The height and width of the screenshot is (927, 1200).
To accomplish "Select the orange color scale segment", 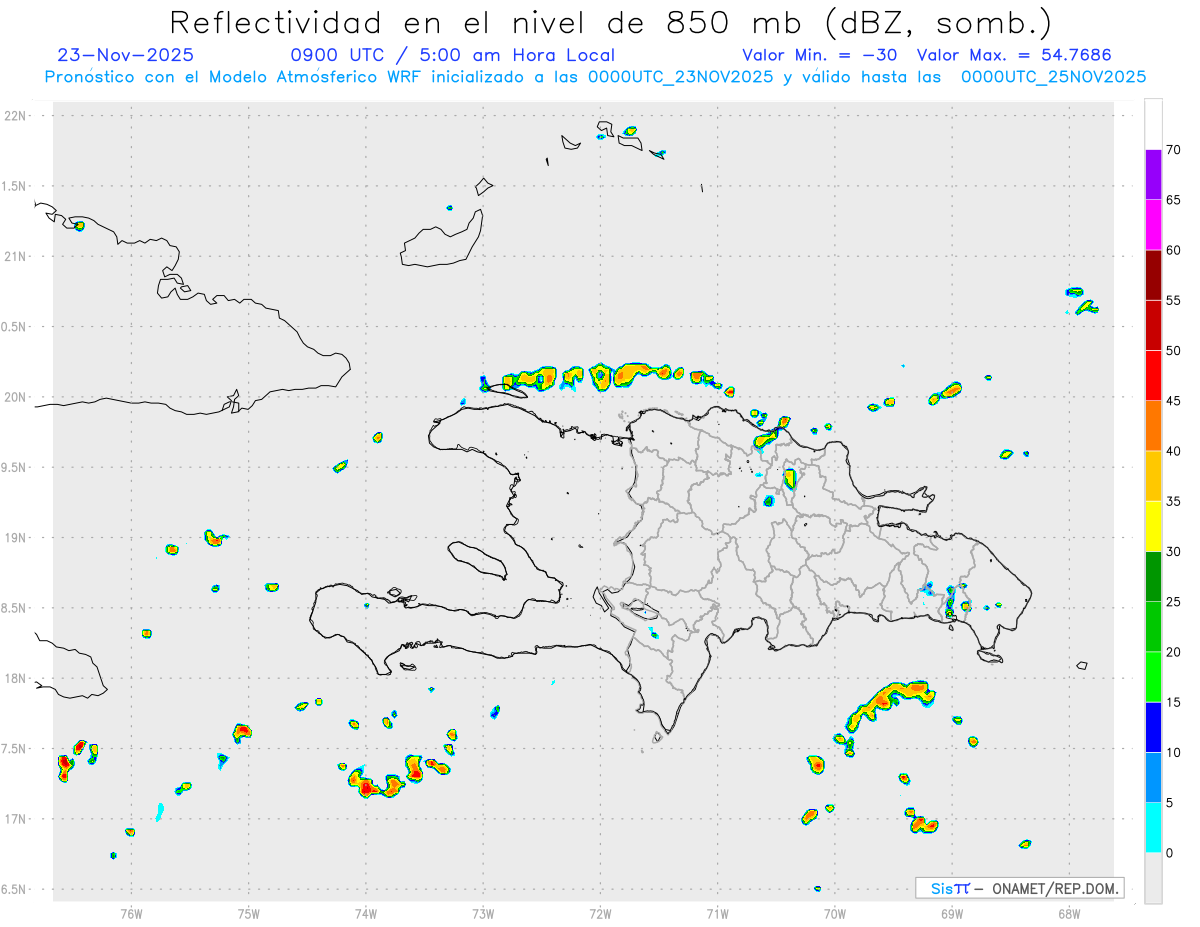I will click(x=1153, y=426).
